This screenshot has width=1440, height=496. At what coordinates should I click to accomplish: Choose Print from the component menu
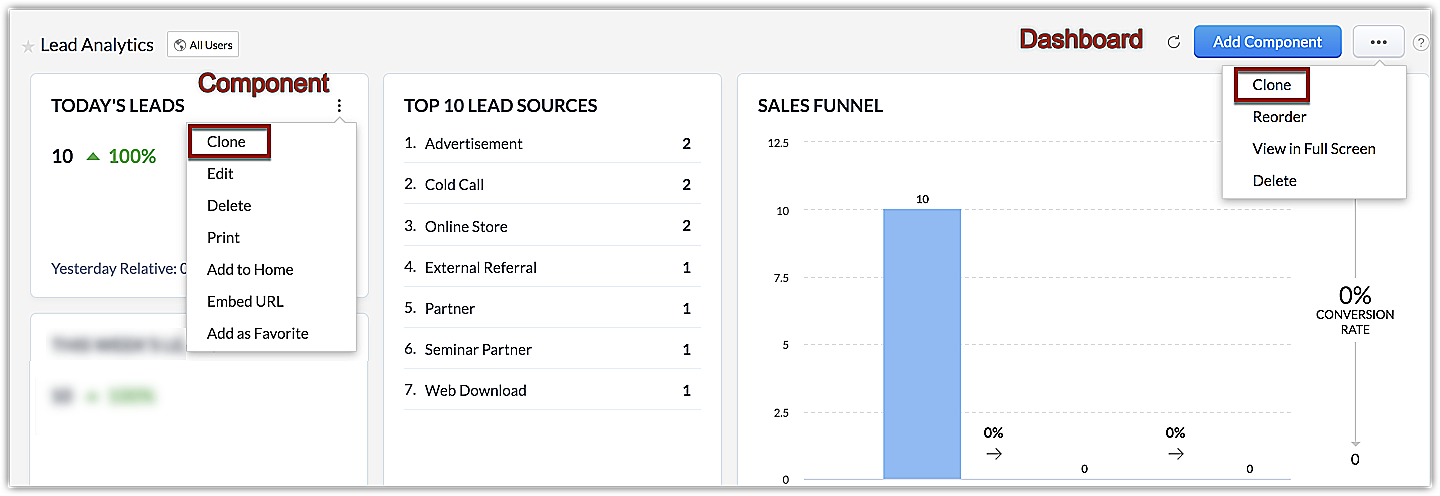[223, 238]
